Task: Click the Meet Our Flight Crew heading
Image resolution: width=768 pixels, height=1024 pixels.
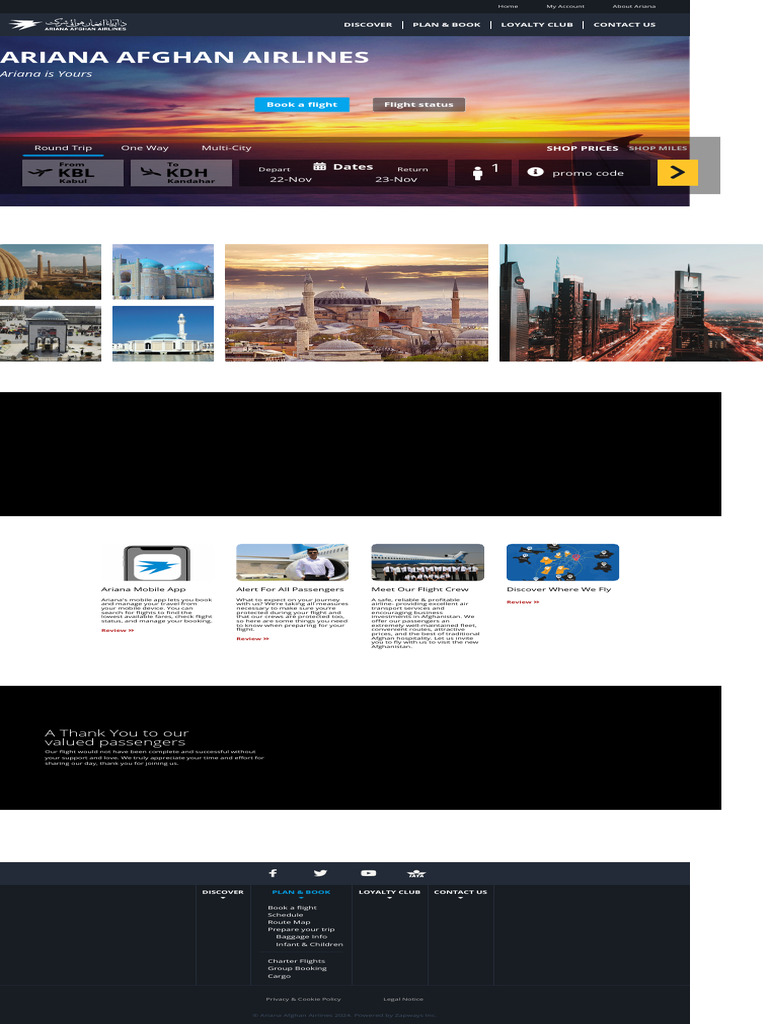Action: tap(420, 589)
